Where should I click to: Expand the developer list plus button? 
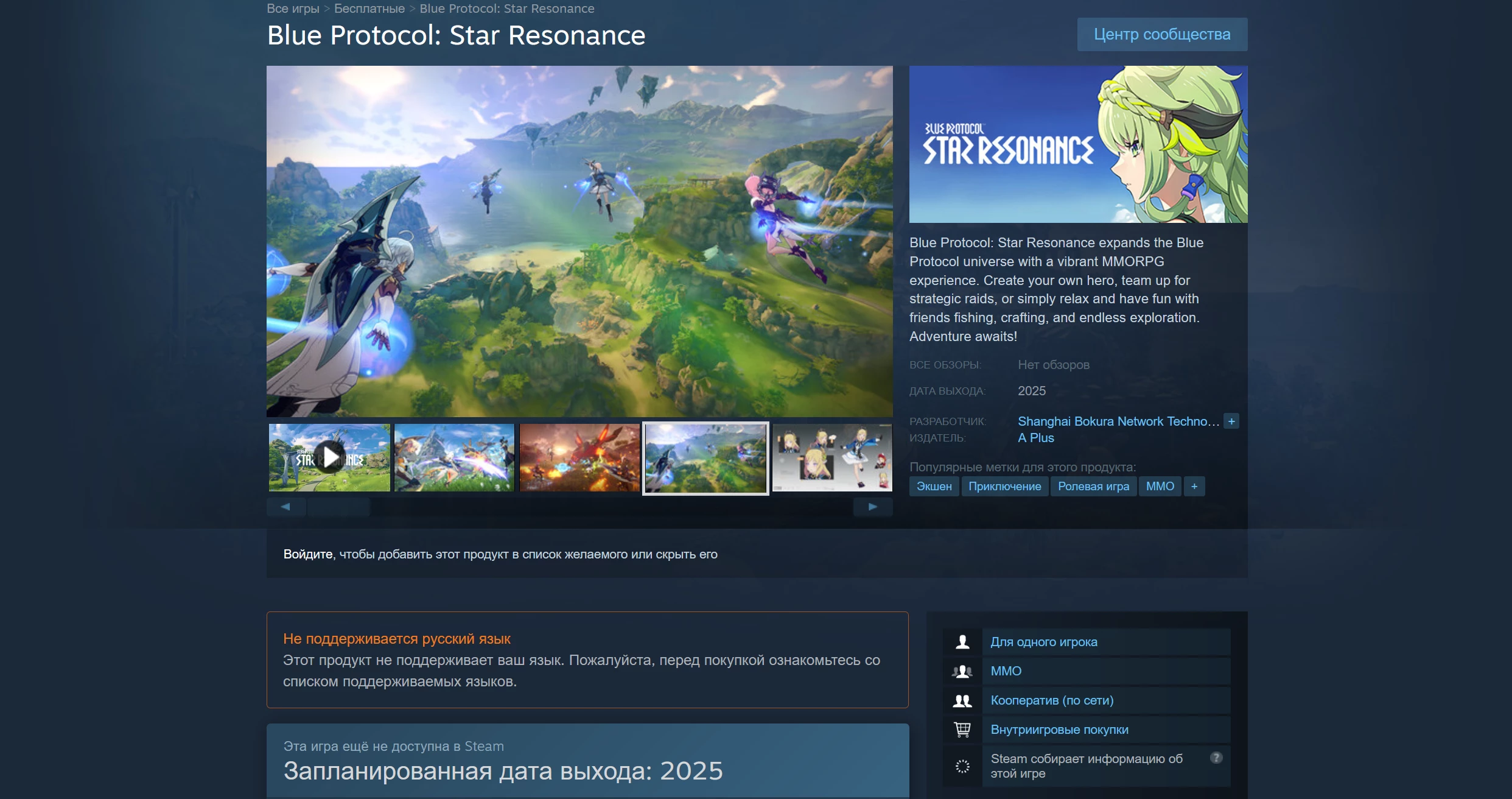tap(1231, 421)
